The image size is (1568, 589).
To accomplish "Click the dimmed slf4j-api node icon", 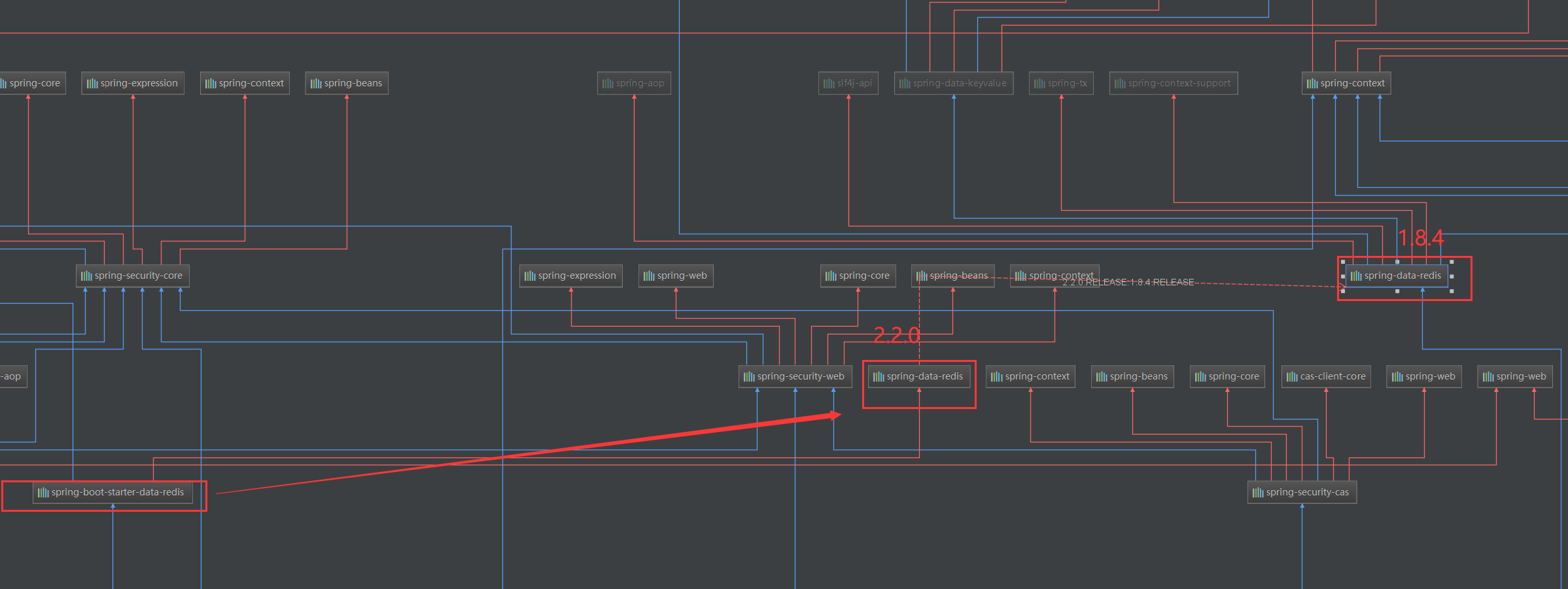I will click(829, 84).
